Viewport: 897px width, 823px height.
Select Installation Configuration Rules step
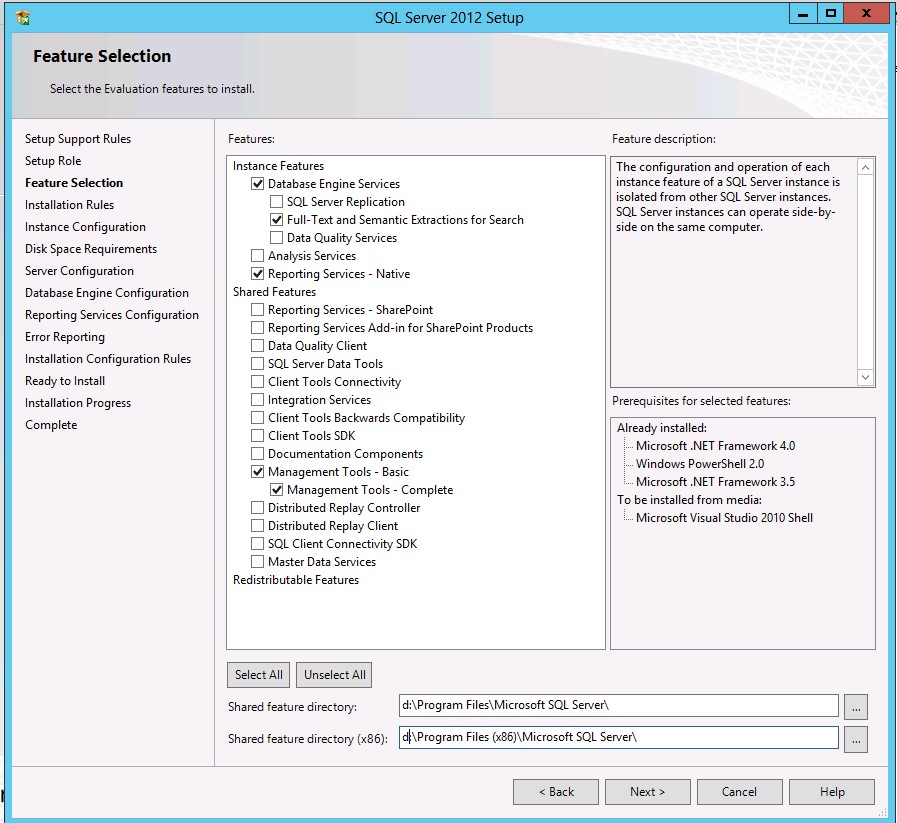click(x=108, y=359)
